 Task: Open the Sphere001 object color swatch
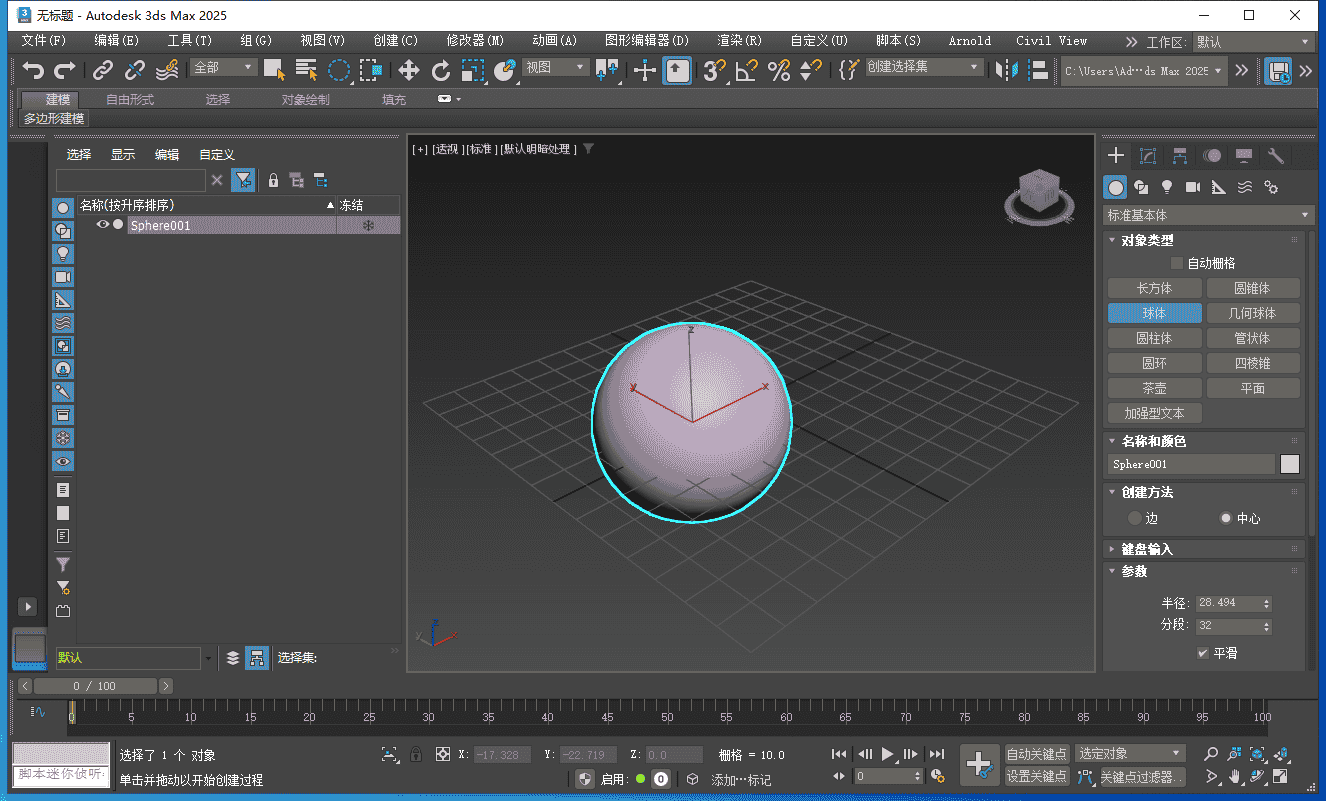pyautogui.click(x=1290, y=463)
